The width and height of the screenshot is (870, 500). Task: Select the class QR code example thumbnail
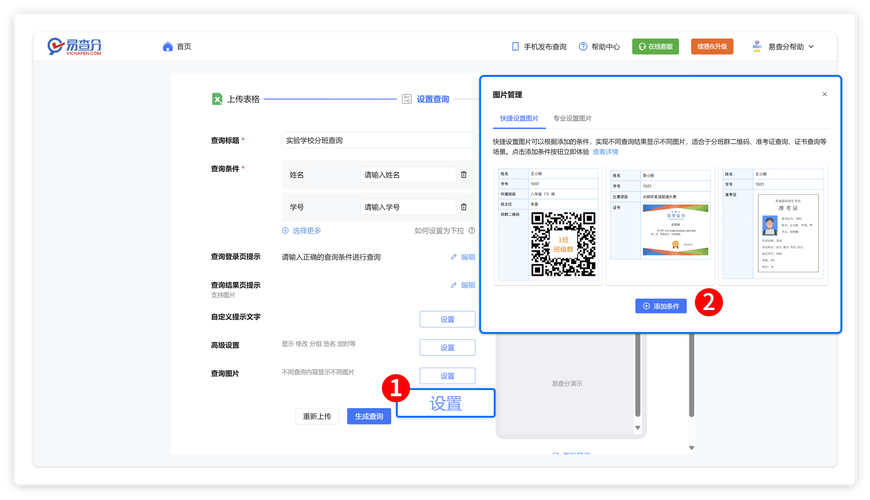[548, 225]
